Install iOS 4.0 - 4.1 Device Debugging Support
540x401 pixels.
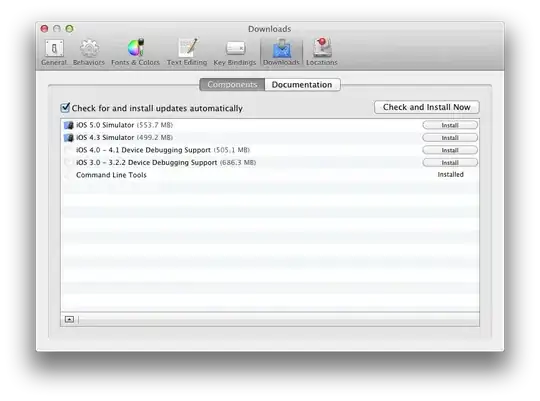(450, 150)
